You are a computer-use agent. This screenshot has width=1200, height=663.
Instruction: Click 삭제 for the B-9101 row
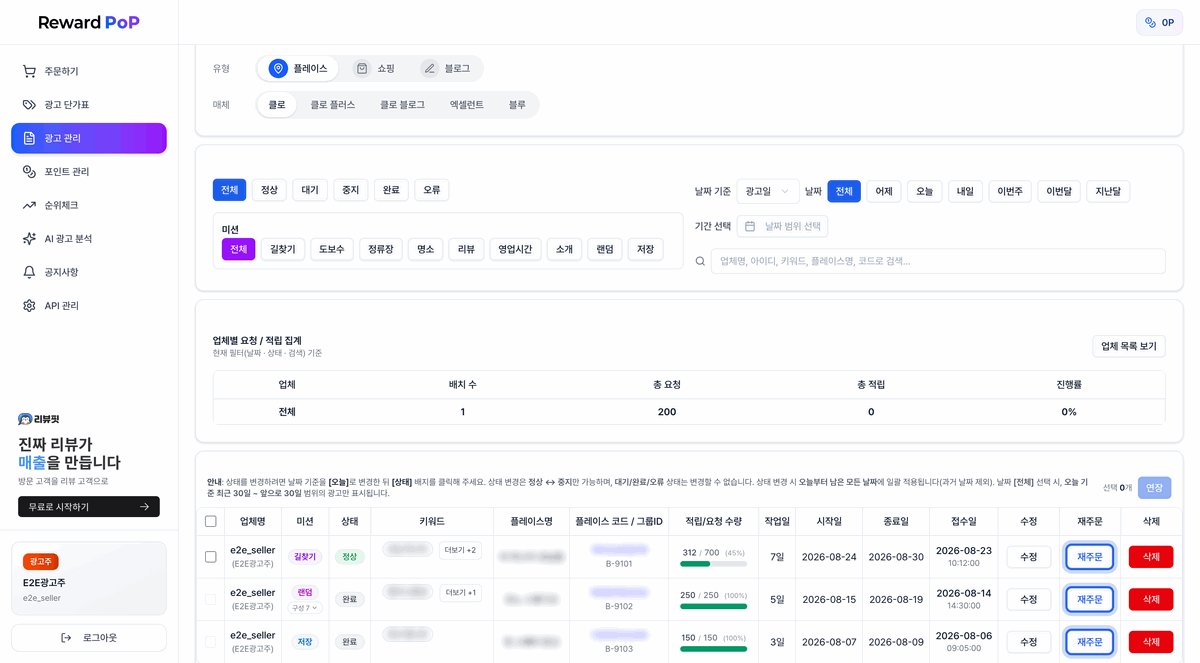click(x=1151, y=557)
